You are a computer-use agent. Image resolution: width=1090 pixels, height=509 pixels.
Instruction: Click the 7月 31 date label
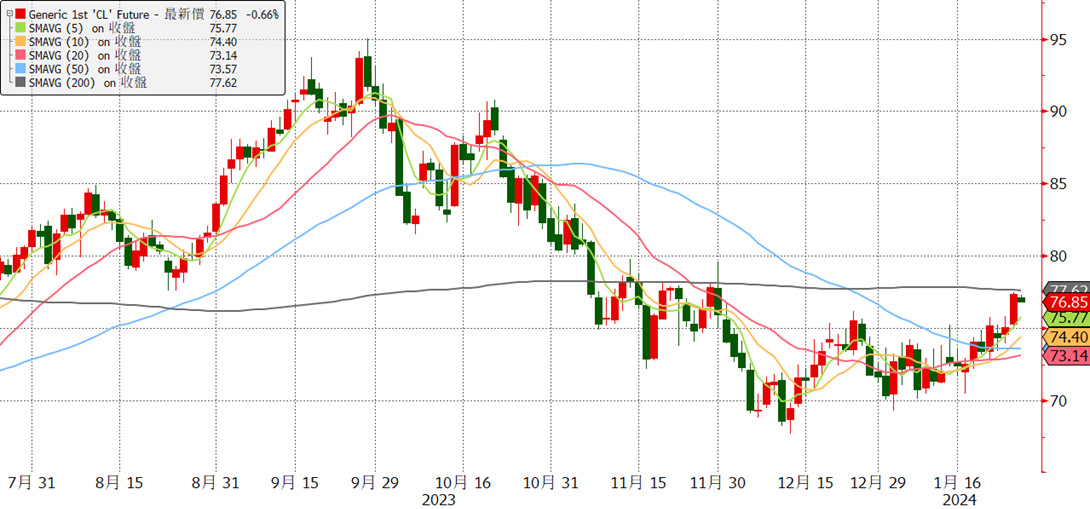pos(33,482)
